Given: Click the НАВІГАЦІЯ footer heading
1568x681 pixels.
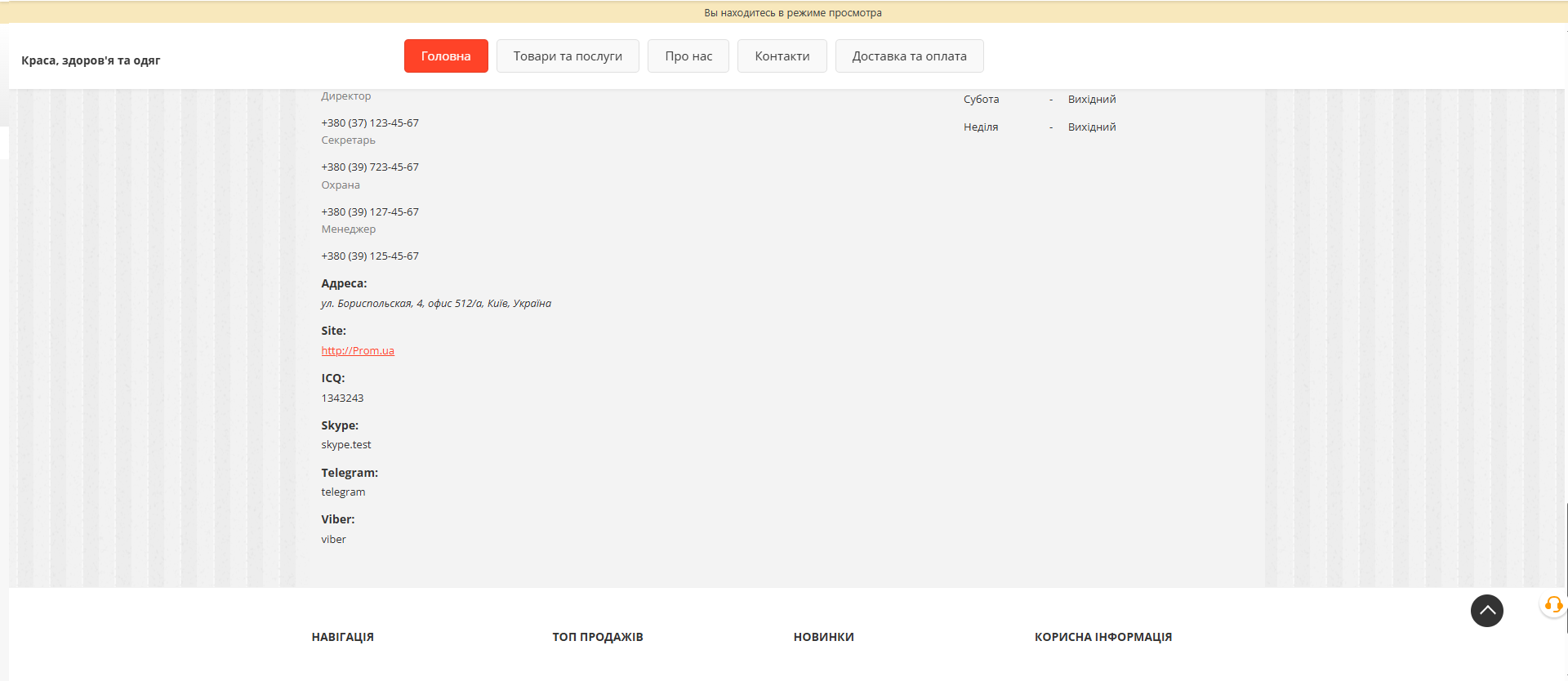Looking at the screenshot, I should point(342,637).
